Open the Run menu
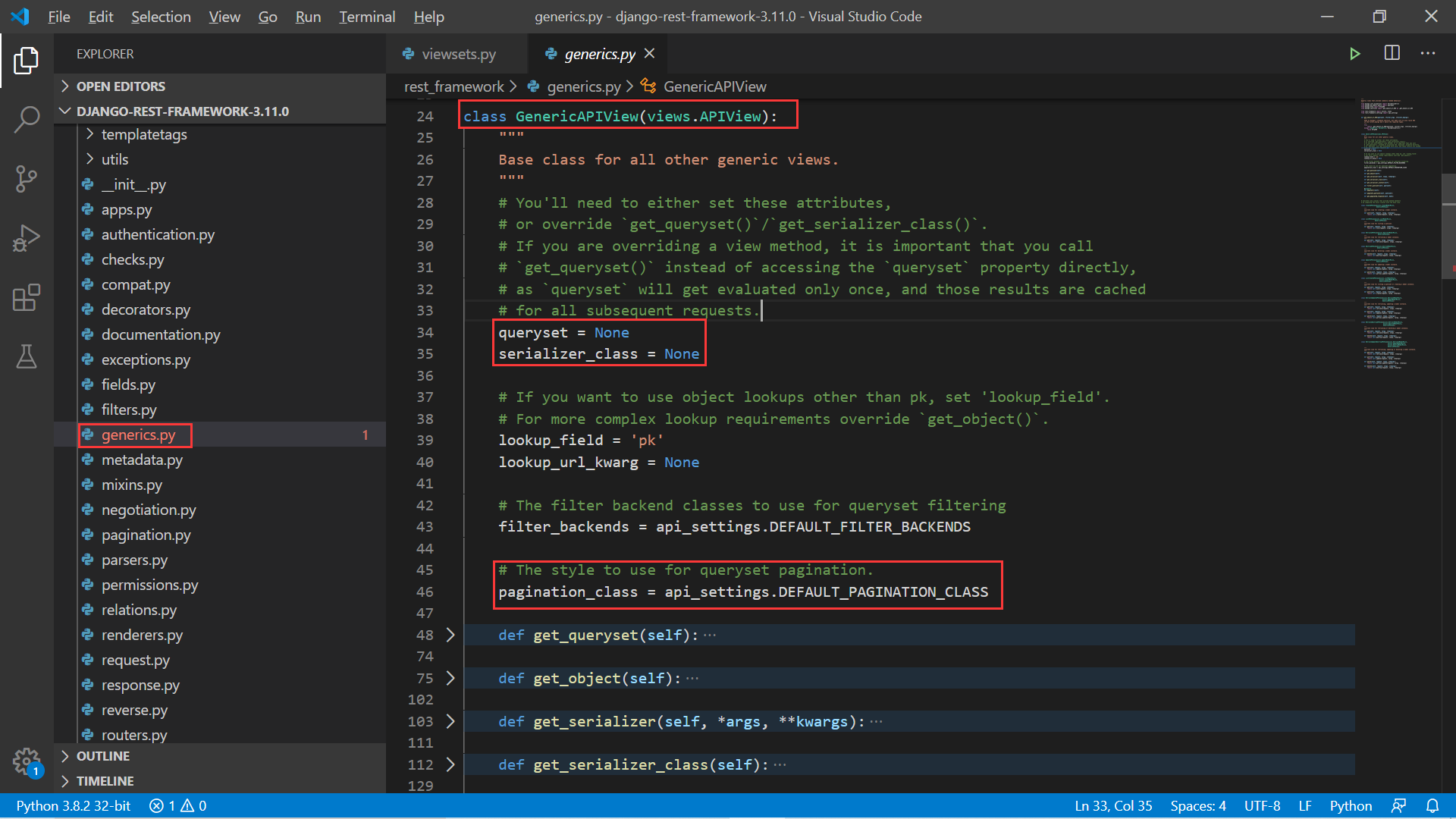Image resolution: width=1456 pixels, height=819 pixels. tap(308, 17)
